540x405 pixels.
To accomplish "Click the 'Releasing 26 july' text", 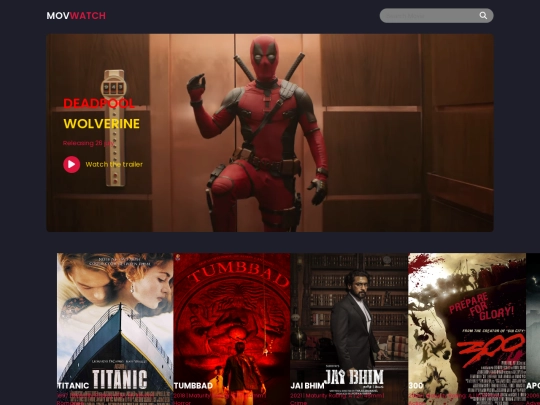I will [x=88, y=143].
